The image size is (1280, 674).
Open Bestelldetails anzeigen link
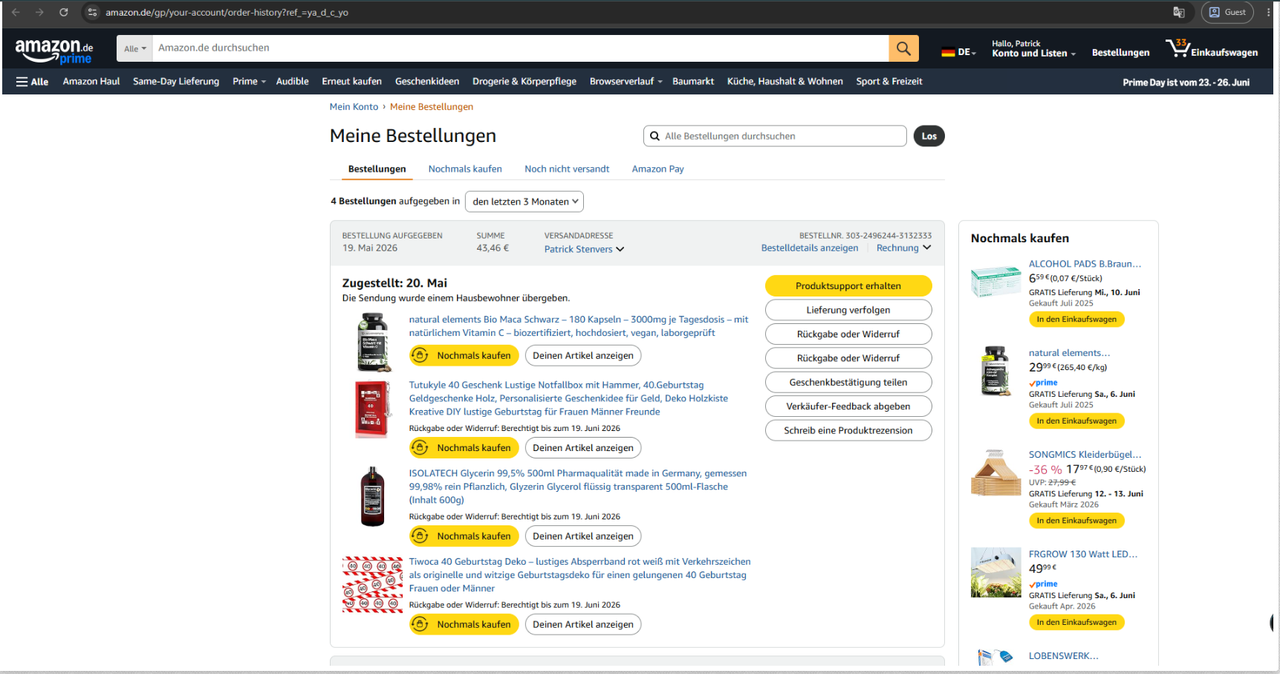(x=810, y=248)
